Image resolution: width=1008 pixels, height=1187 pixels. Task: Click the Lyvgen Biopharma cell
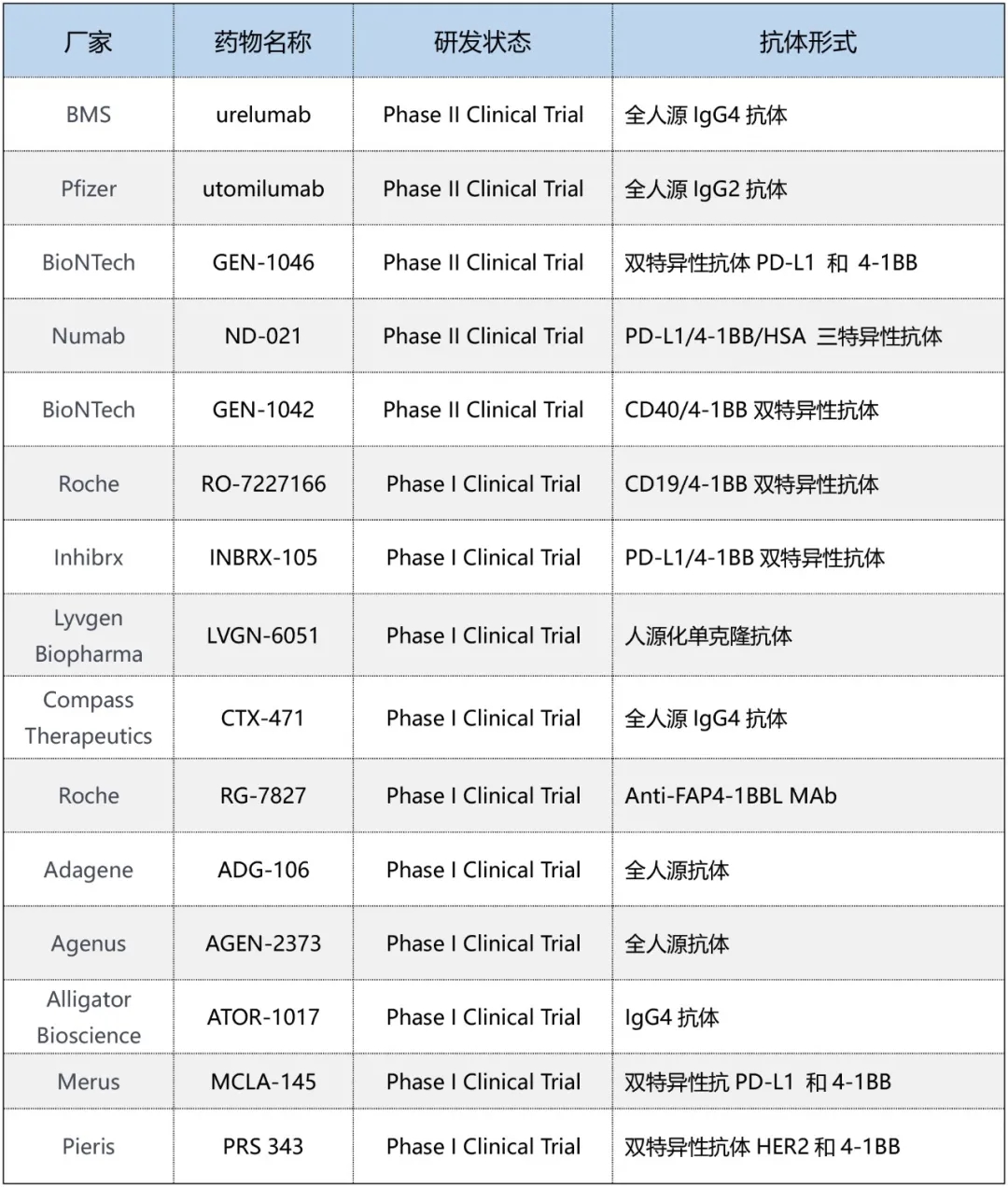[x=88, y=635]
